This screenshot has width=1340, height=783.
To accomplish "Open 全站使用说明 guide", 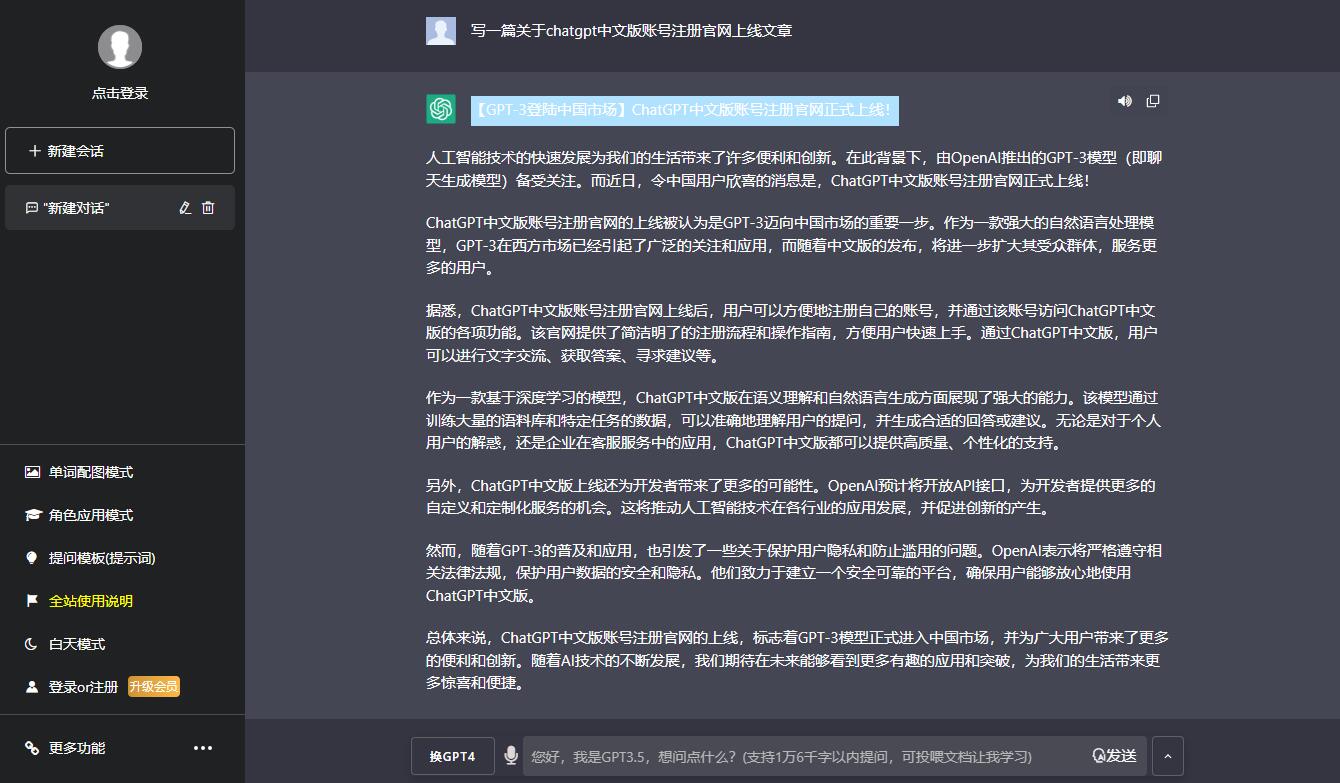I will tap(91, 601).
